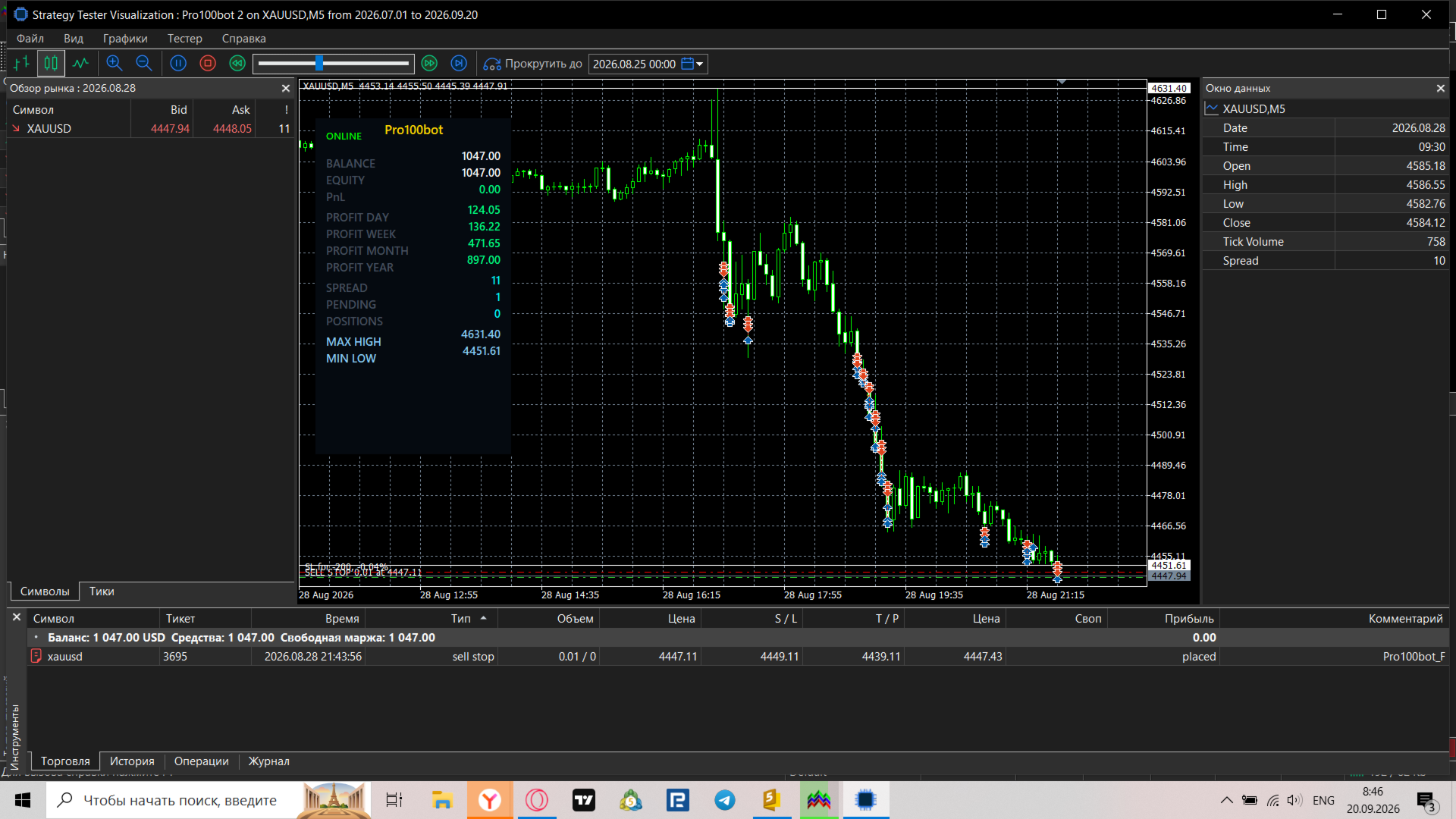Pause the strategy tester visualization

click(178, 64)
